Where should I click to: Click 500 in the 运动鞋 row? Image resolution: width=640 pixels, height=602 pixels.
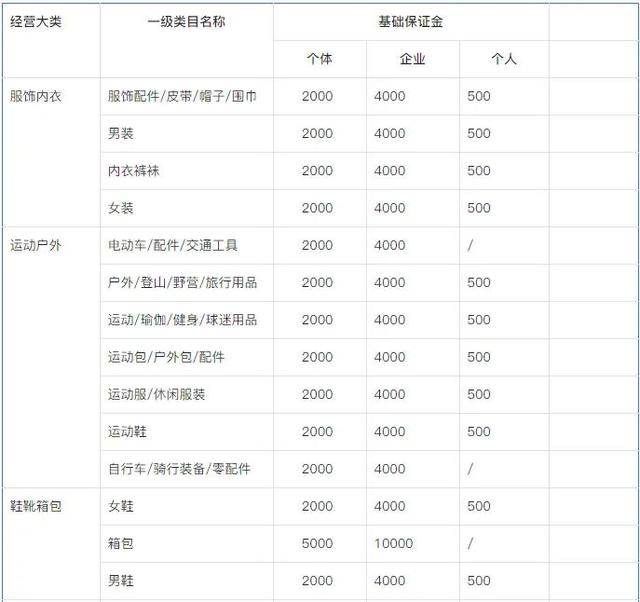tap(479, 432)
